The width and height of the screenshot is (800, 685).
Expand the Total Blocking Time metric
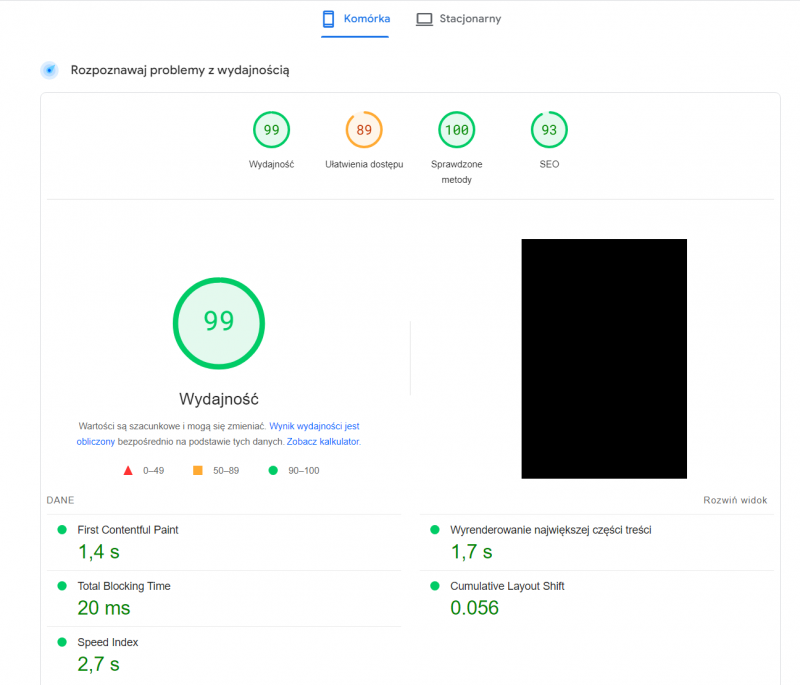click(124, 586)
